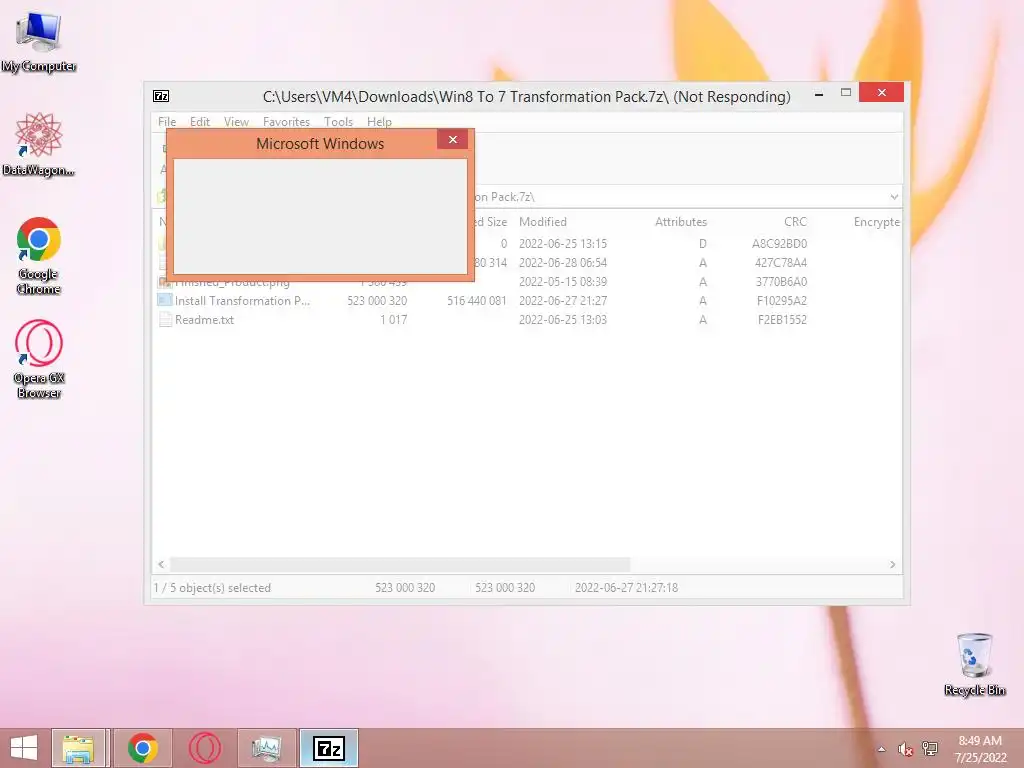Image resolution: width=1024 pixels, height=768 pixels.
Task: Click modified date 2022-06-28 06:54
Action: tap(563, 263)
